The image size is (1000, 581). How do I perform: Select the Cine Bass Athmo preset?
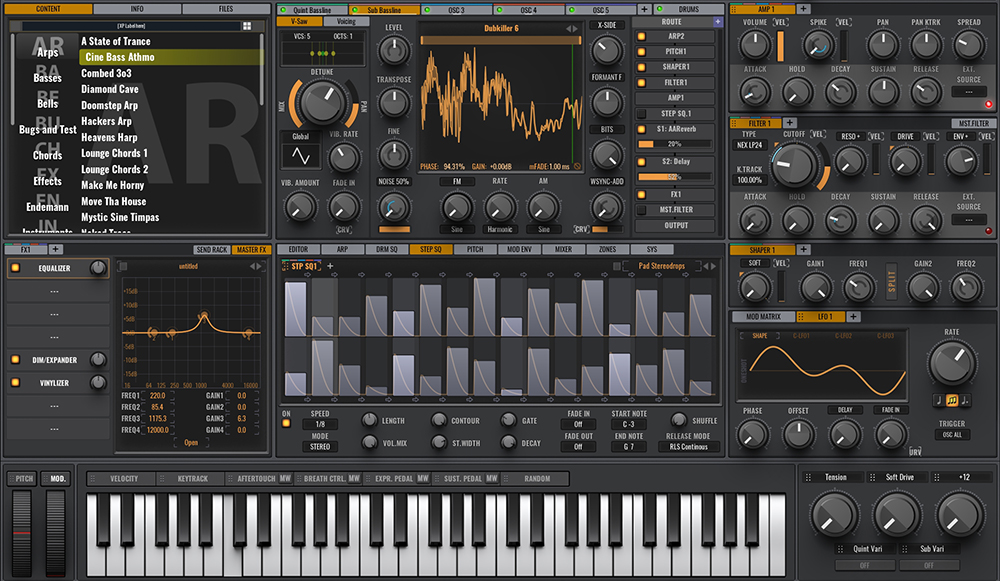coord(171,57)
